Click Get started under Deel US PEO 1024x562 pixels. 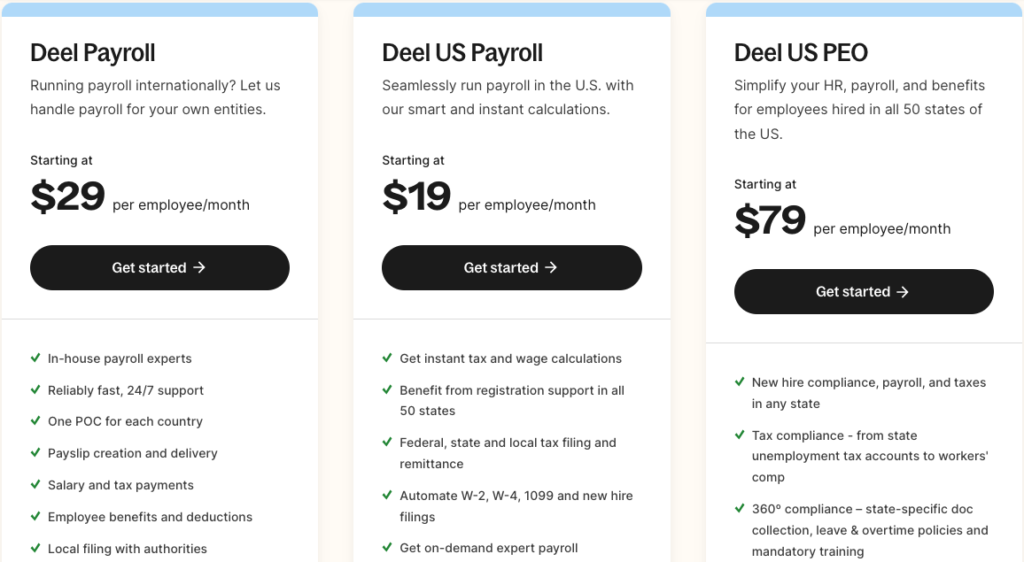[x=863, y=292]
